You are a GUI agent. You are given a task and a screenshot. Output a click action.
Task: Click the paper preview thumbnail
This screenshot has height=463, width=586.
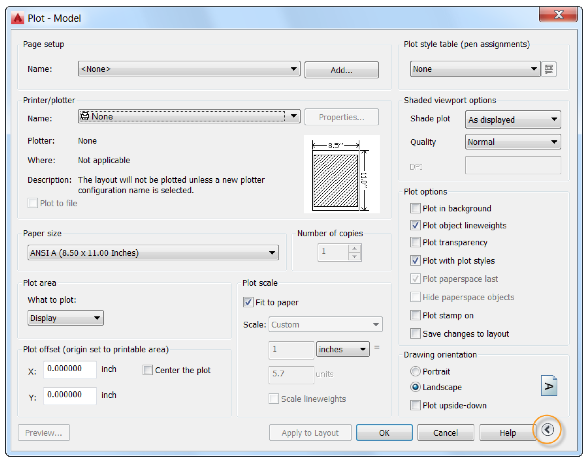(x=342, y=174)
